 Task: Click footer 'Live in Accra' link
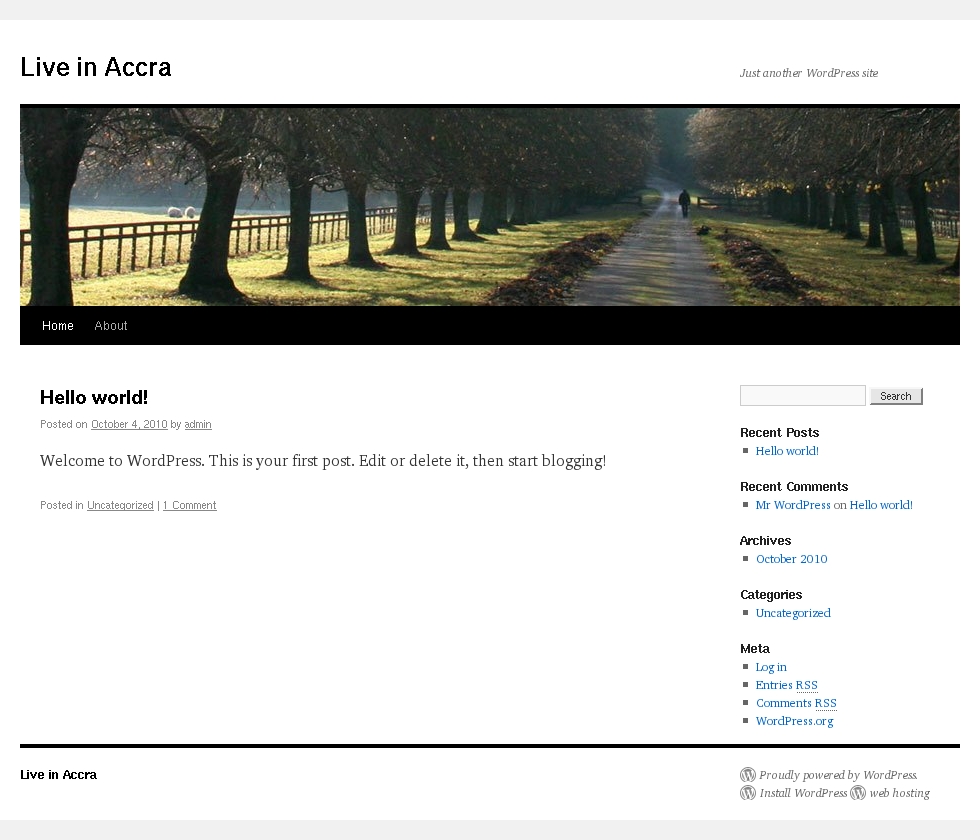coord(59,775)
